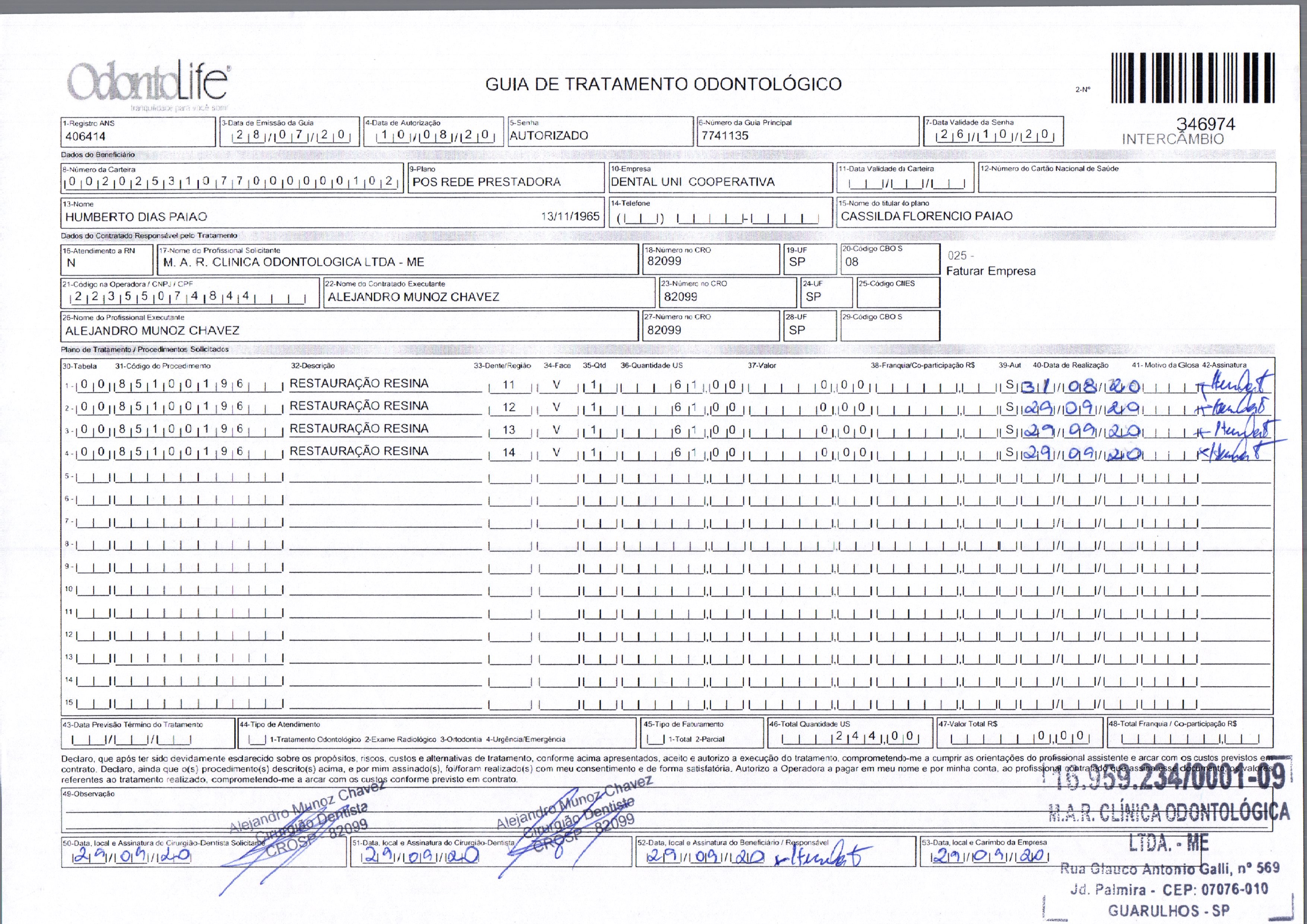Click beneficiary name HUMBERTO DIAS PAIAO
This screenshot has height=924, width=1307.
coord(136,217)
